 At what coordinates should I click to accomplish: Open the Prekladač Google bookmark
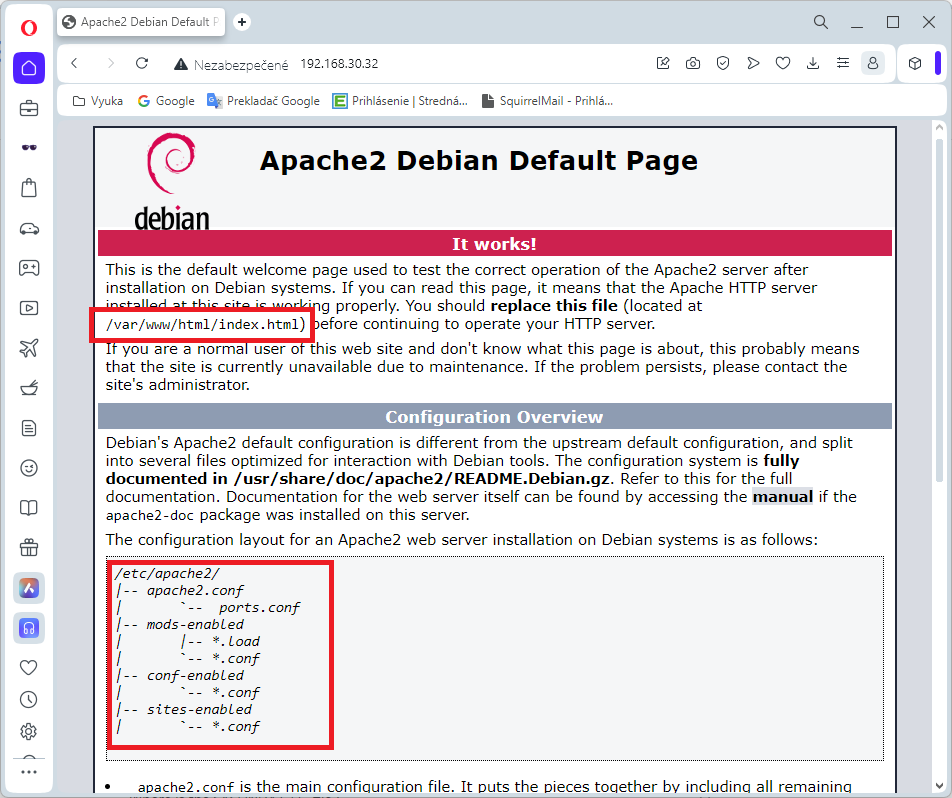263,101
